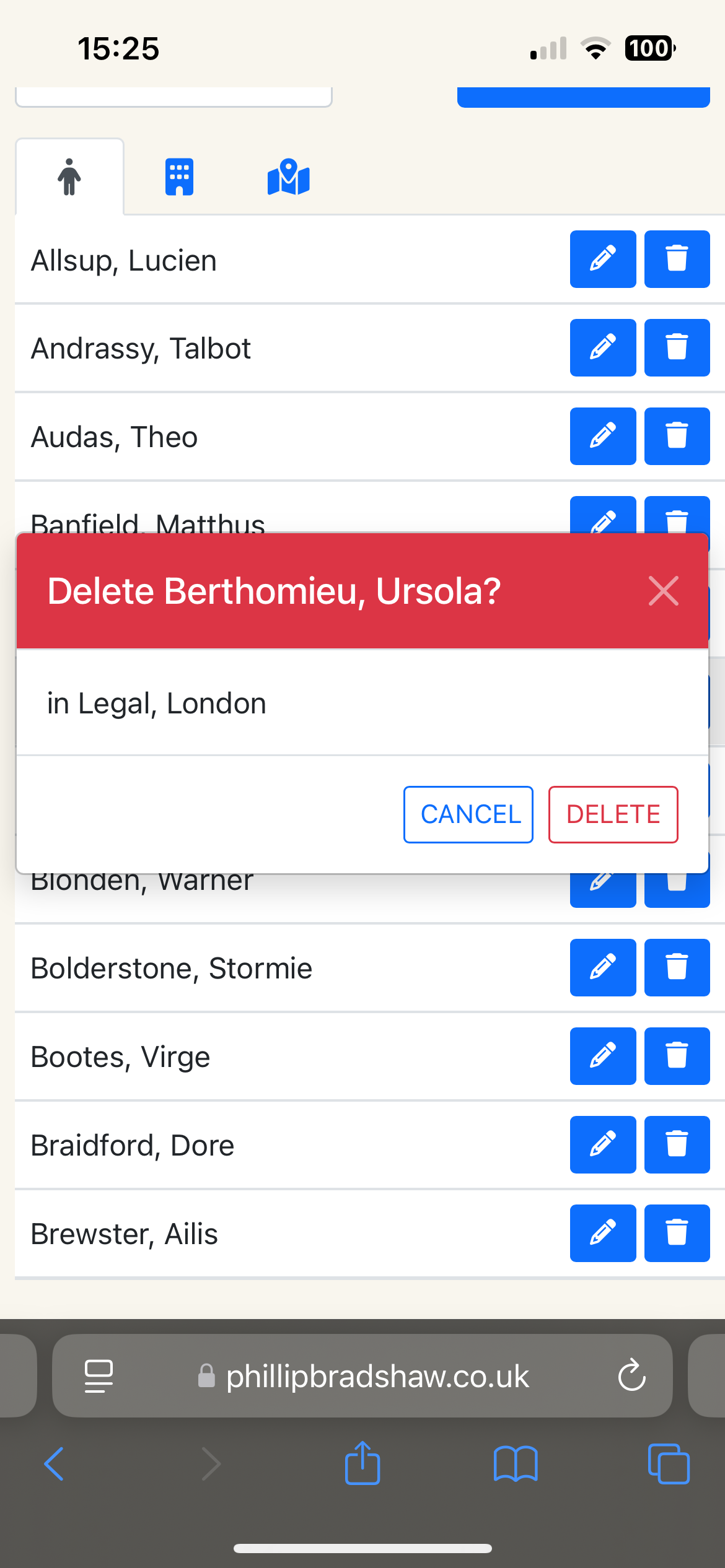
Task: Delete the Brewster, Ailis entry
Action: (x=677, y=1233)
